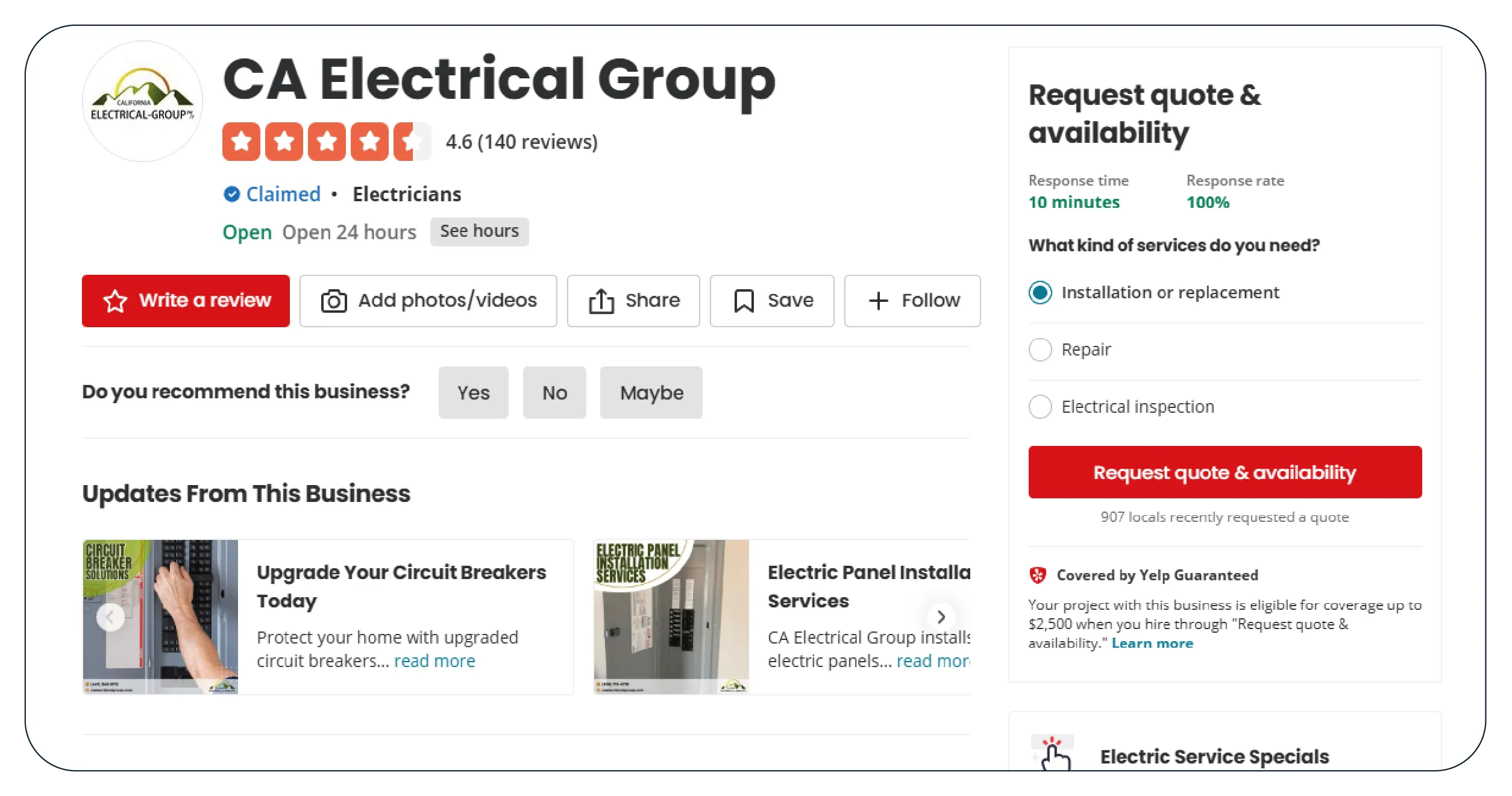The height and width of the screenshot is (796, 1512).
Task: Click the CA Electrical Group logo
Action: [x=142, y=101]
